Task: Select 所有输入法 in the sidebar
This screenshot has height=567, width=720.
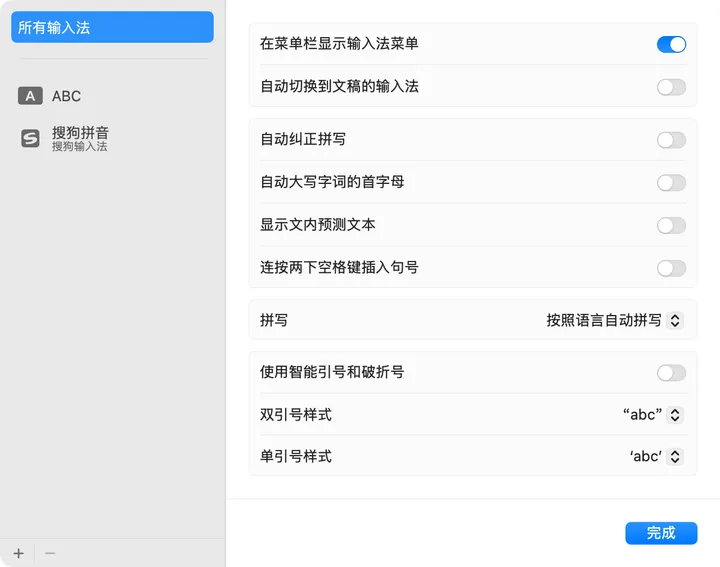Action: click(x=112, y=27)
